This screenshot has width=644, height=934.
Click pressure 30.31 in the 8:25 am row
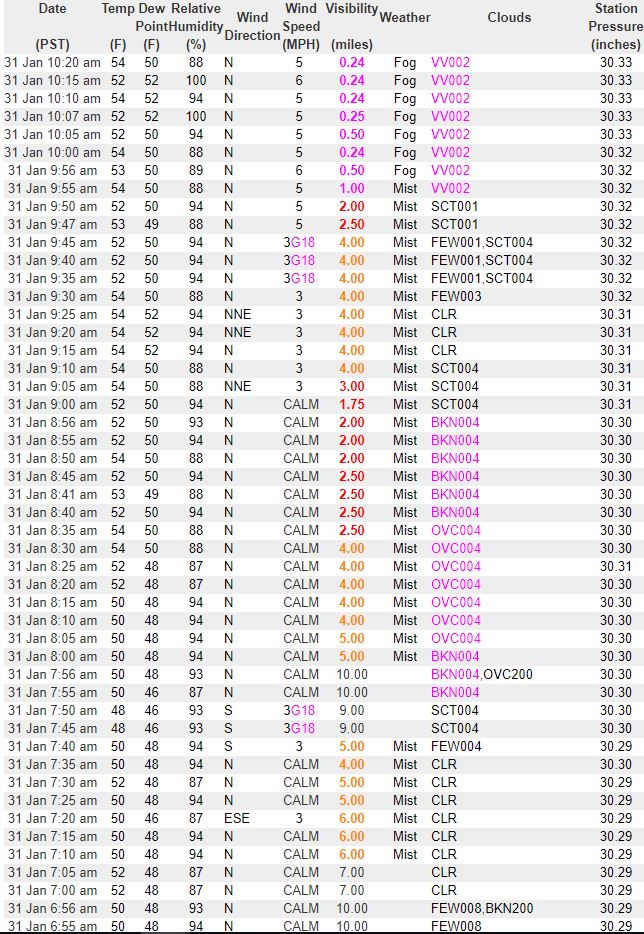[616, 566]
